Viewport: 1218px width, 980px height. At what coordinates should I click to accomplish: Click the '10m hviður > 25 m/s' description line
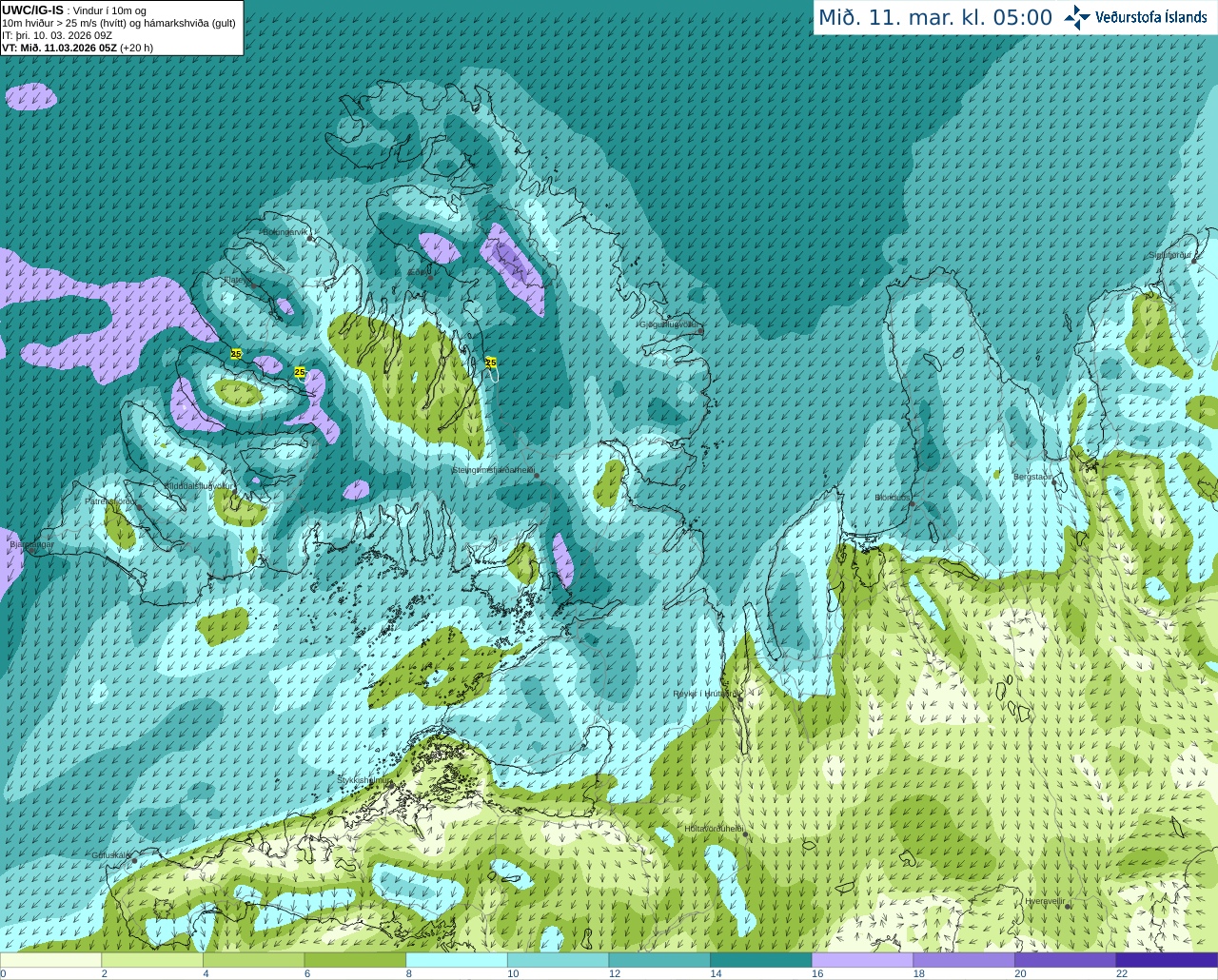[119, 23]
